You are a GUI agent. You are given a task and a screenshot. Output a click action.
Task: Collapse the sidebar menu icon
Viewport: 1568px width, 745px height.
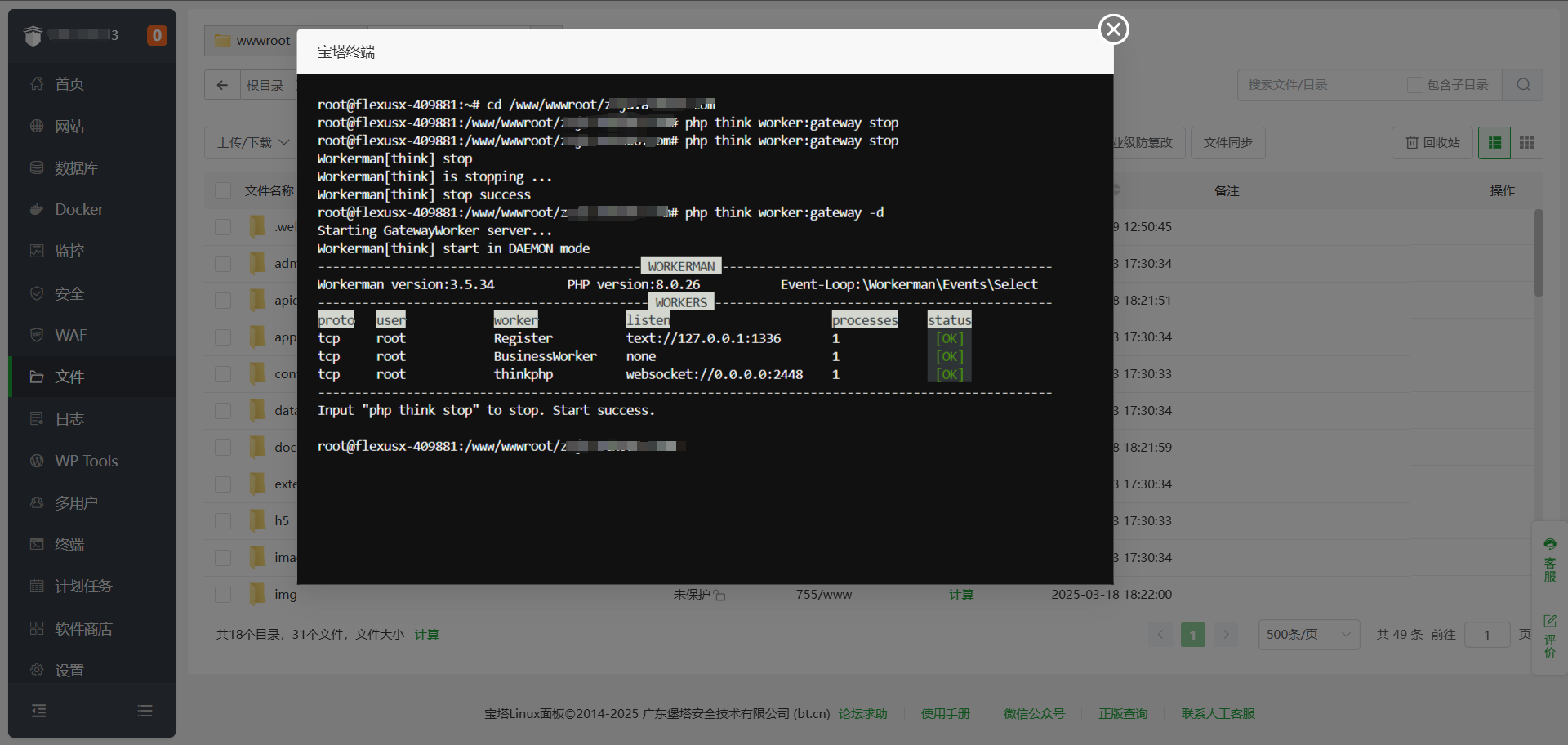[x=38, y=711]
